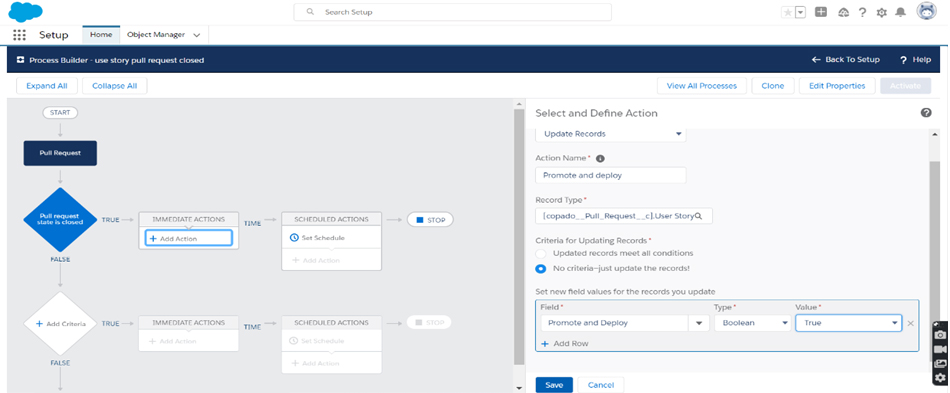Cancel the action edit
950x393 pixels.
(600, 385)
